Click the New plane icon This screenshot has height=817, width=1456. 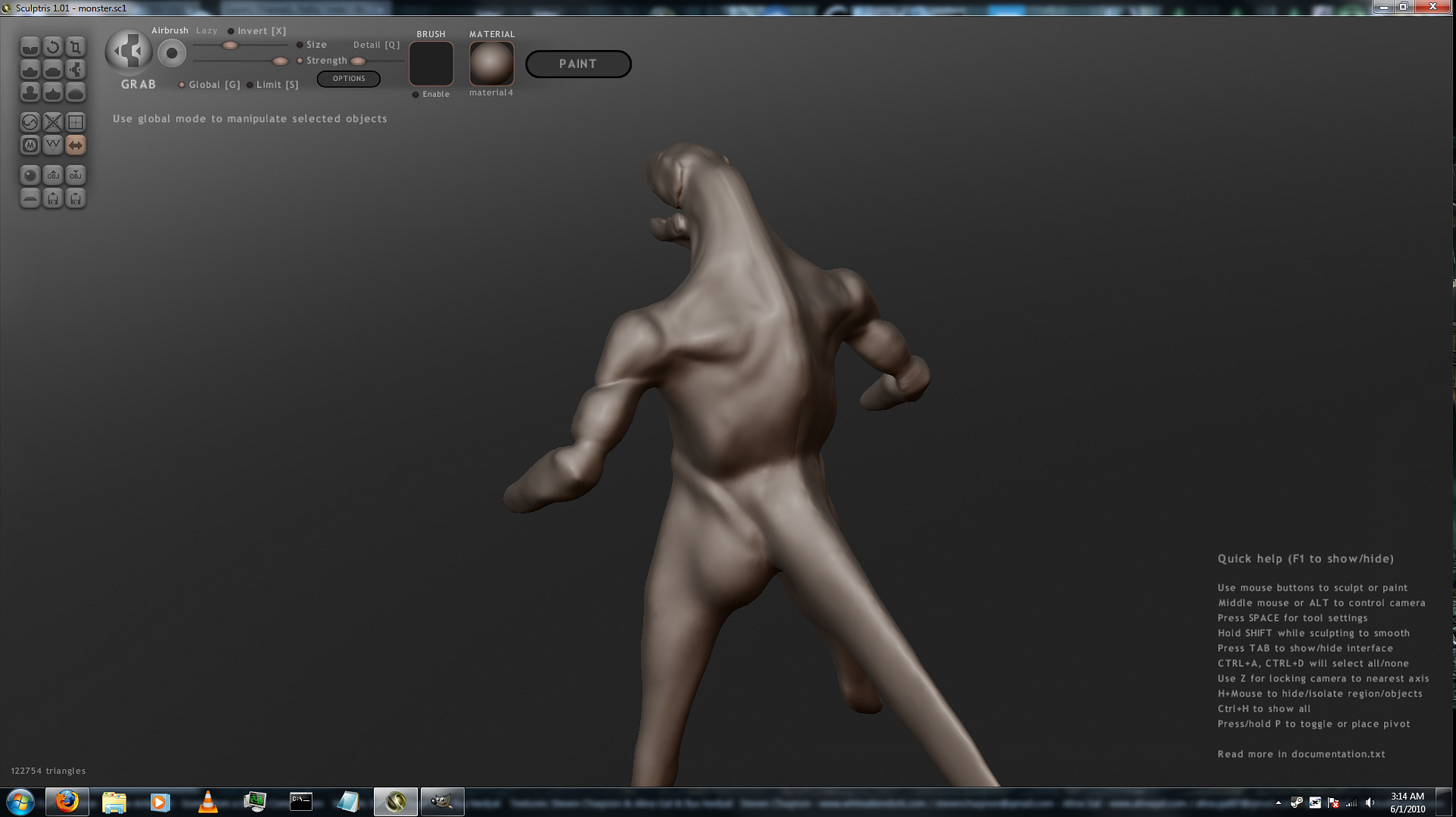30,198
